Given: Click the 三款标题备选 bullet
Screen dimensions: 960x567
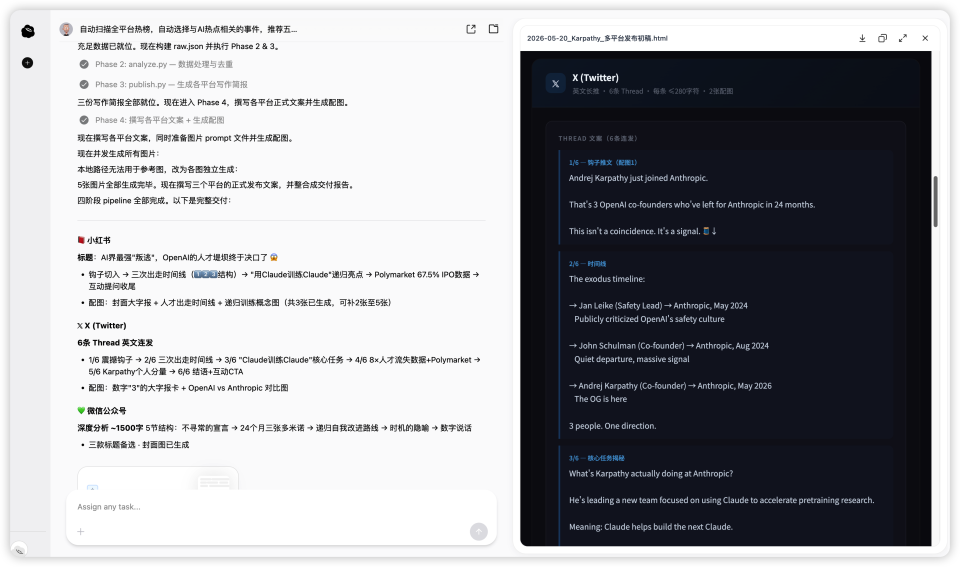Looking at the screenshot, I should tap(138, 445).
